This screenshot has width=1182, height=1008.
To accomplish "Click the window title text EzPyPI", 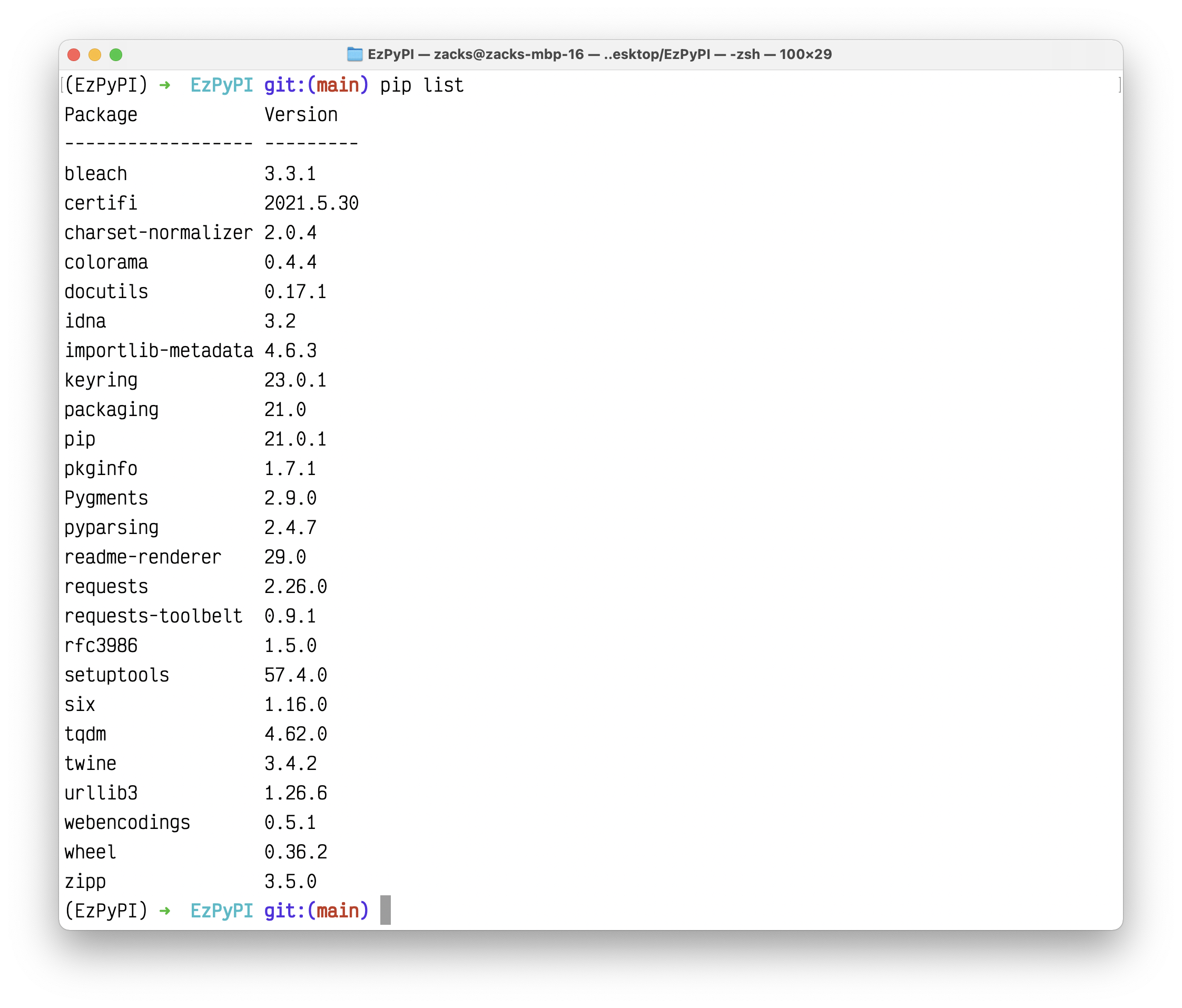I will [391, 54].
